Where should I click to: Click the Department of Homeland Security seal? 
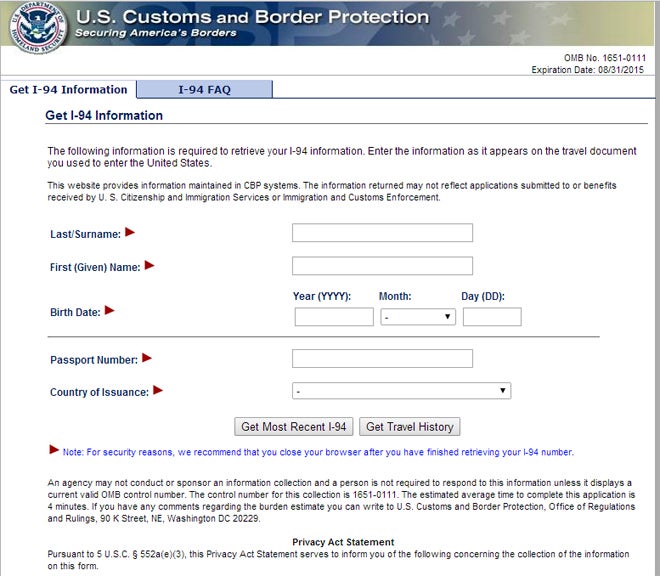(38, 28)
